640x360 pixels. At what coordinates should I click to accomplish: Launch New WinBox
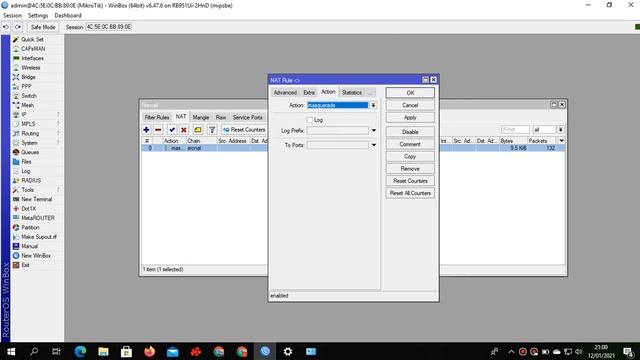(x=36, y=256)
